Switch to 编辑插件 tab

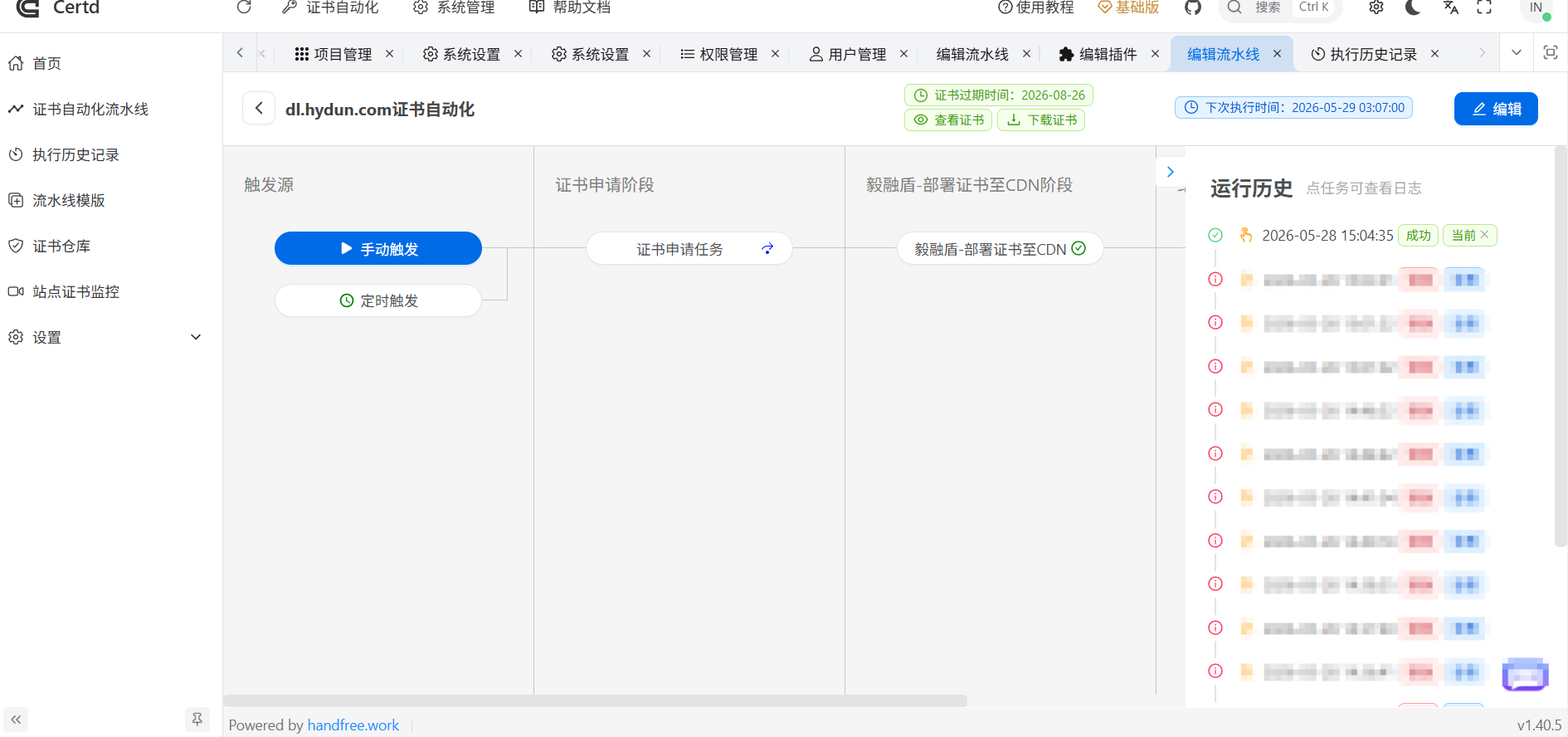pos(1098,54)
